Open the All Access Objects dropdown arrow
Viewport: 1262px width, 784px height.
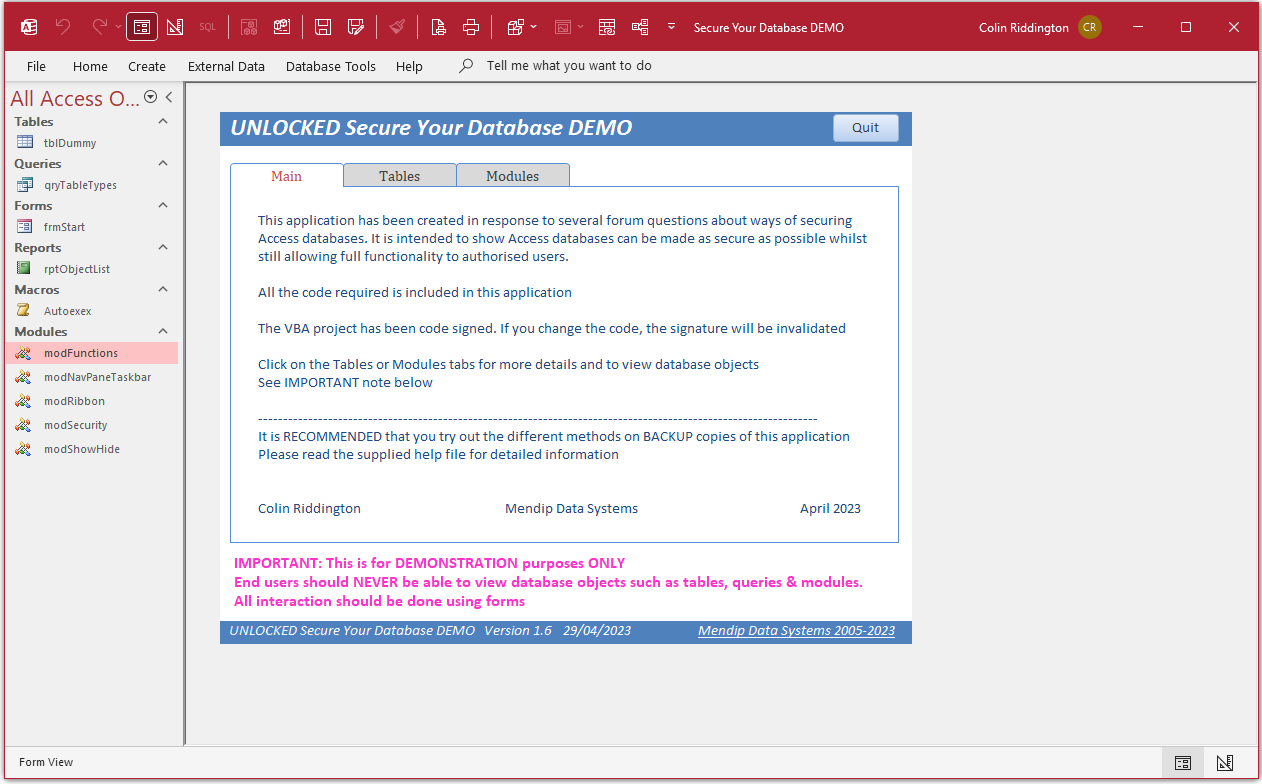pyautogui.click(x=150, y=97)
